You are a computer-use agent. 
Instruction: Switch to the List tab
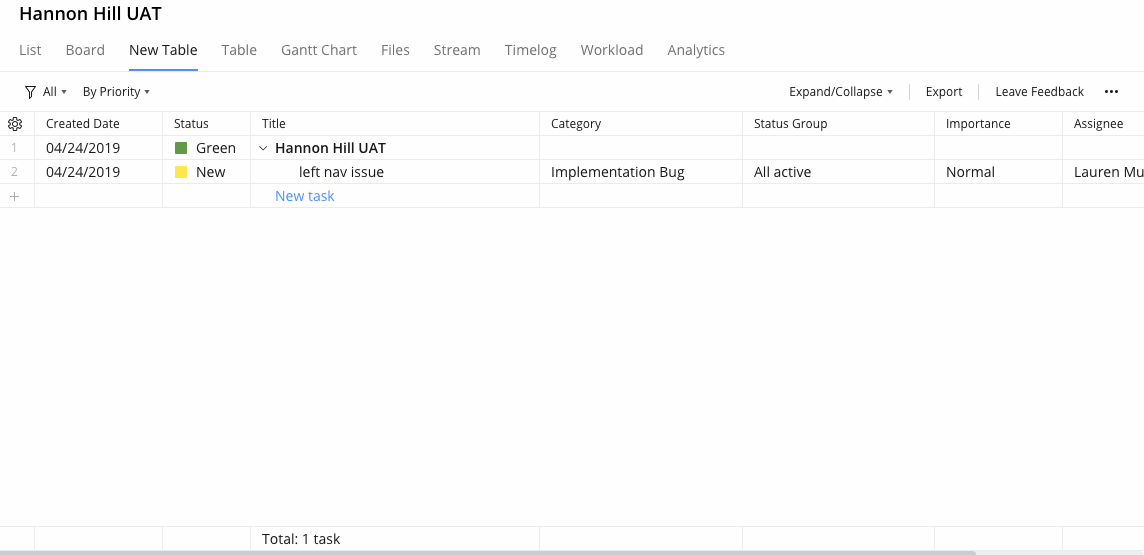[x=30, y=50]
